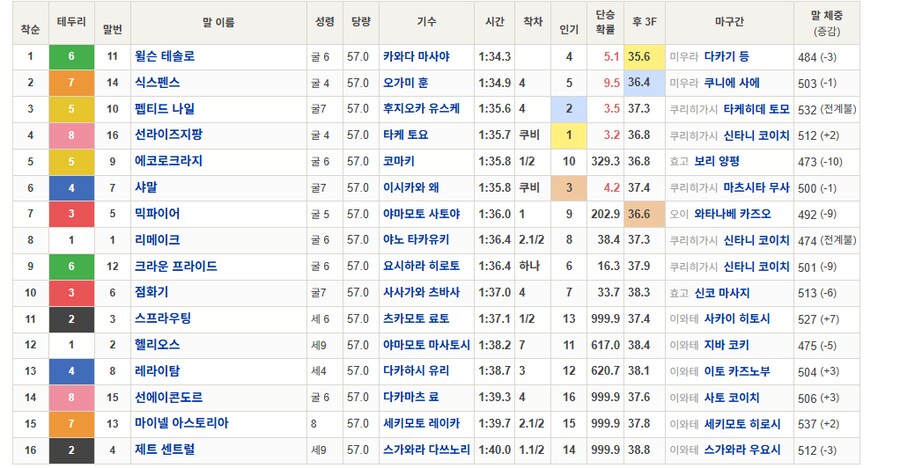Click the 식스펜스 horse name

157,83
